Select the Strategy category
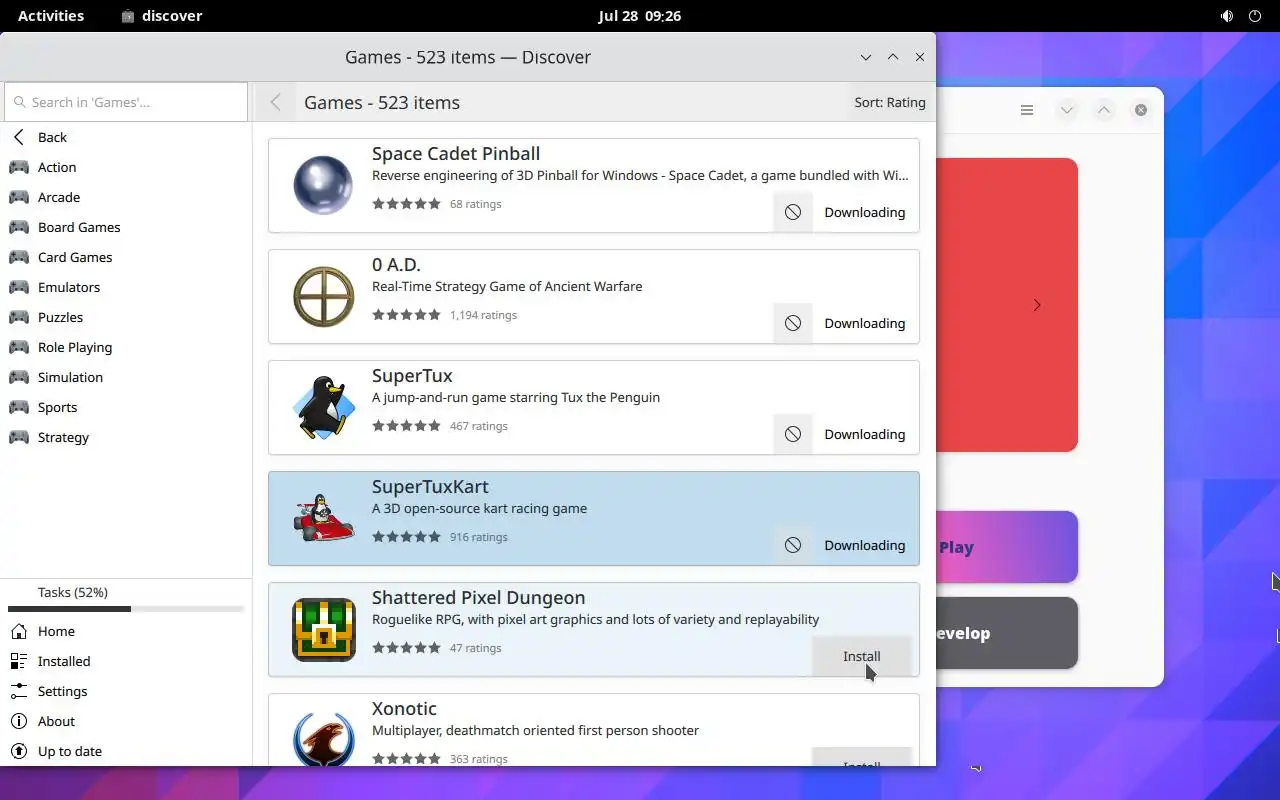The image size is (1280, 800). (126, 437)
